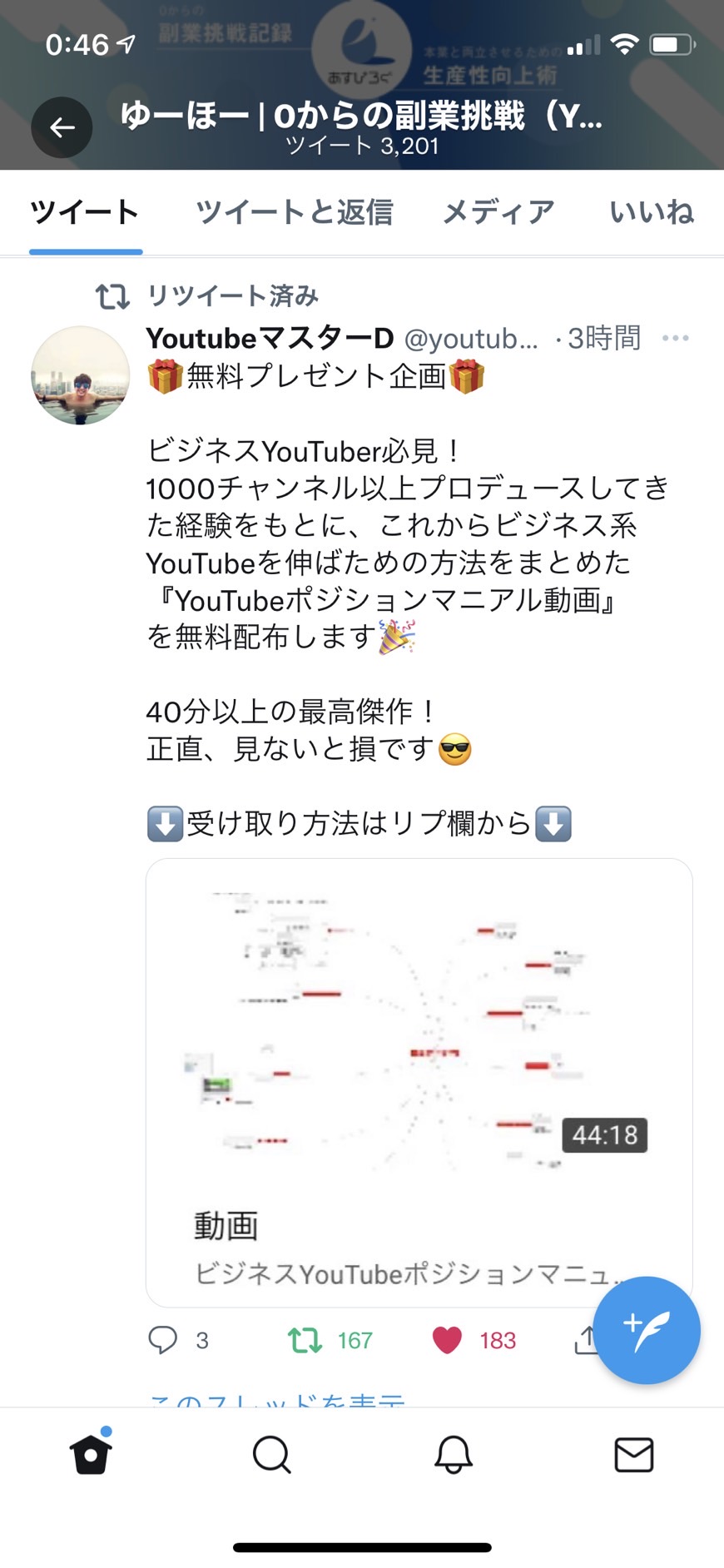724x1568 pixels.
Task: Play the 44:18 video thumbnail
Action: pos(419,1028)
